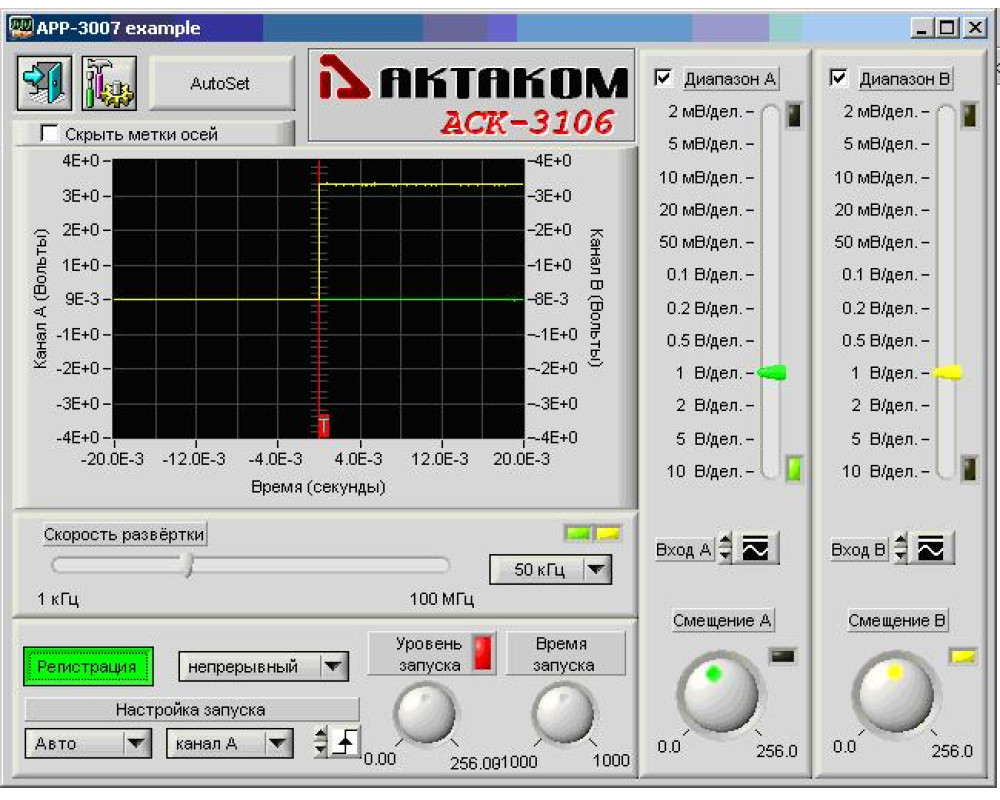The height and width of the screenshot is (800, 1000).
Task: Click the 'Смещение А' offset knob
Action: click(719, 693)
